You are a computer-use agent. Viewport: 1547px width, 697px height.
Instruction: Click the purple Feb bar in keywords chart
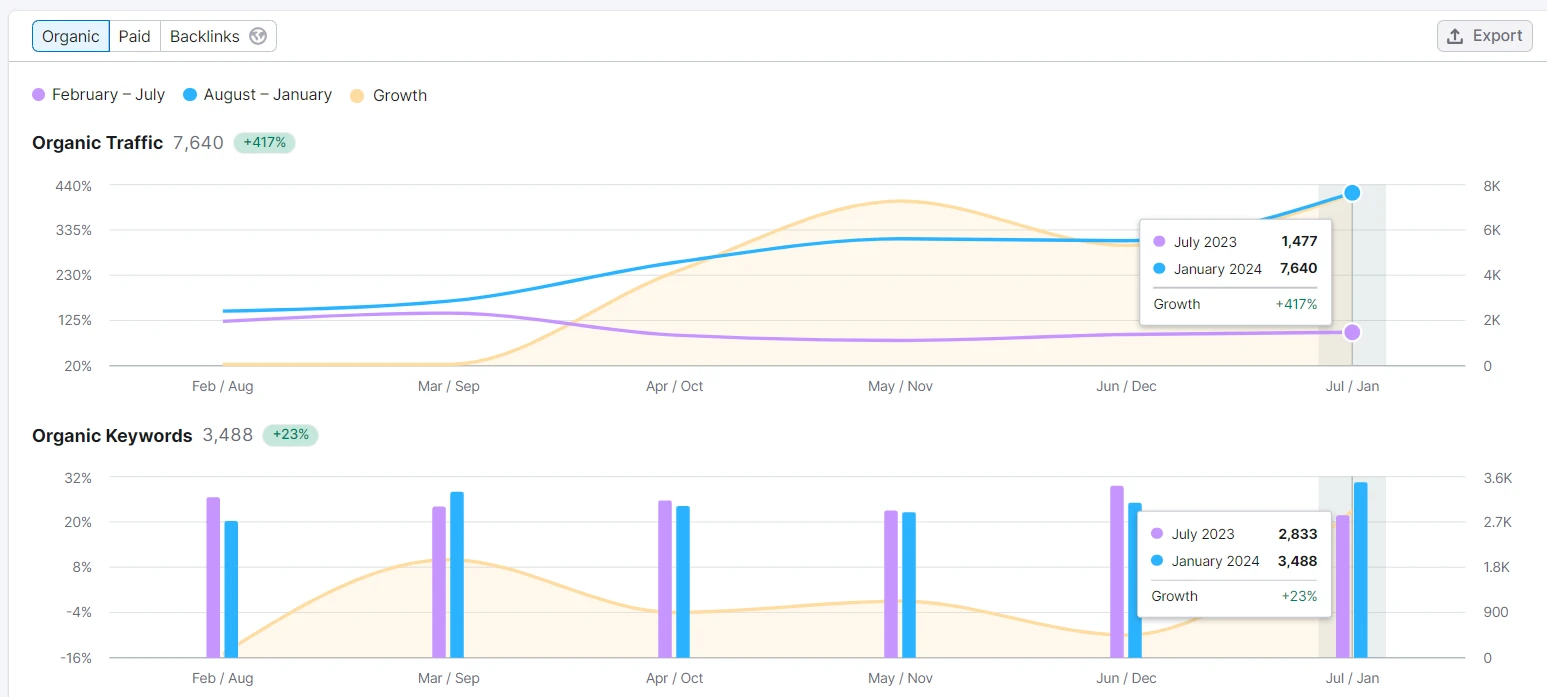213,577
